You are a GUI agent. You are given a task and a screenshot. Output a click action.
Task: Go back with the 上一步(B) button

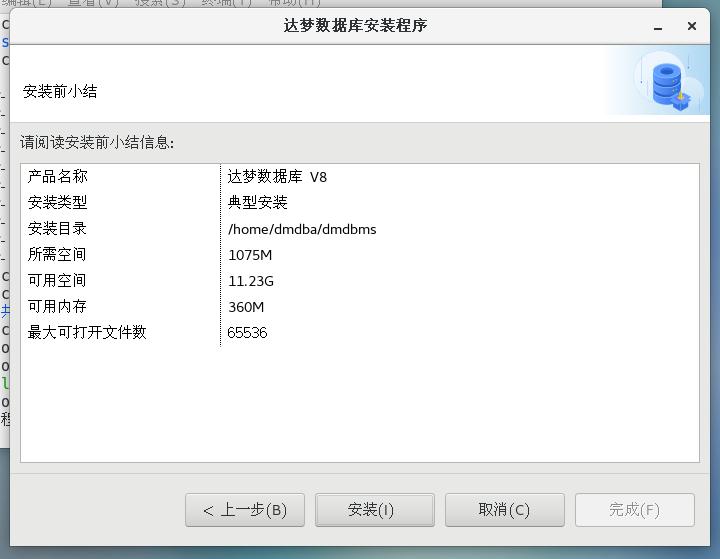tap(245, 510)
